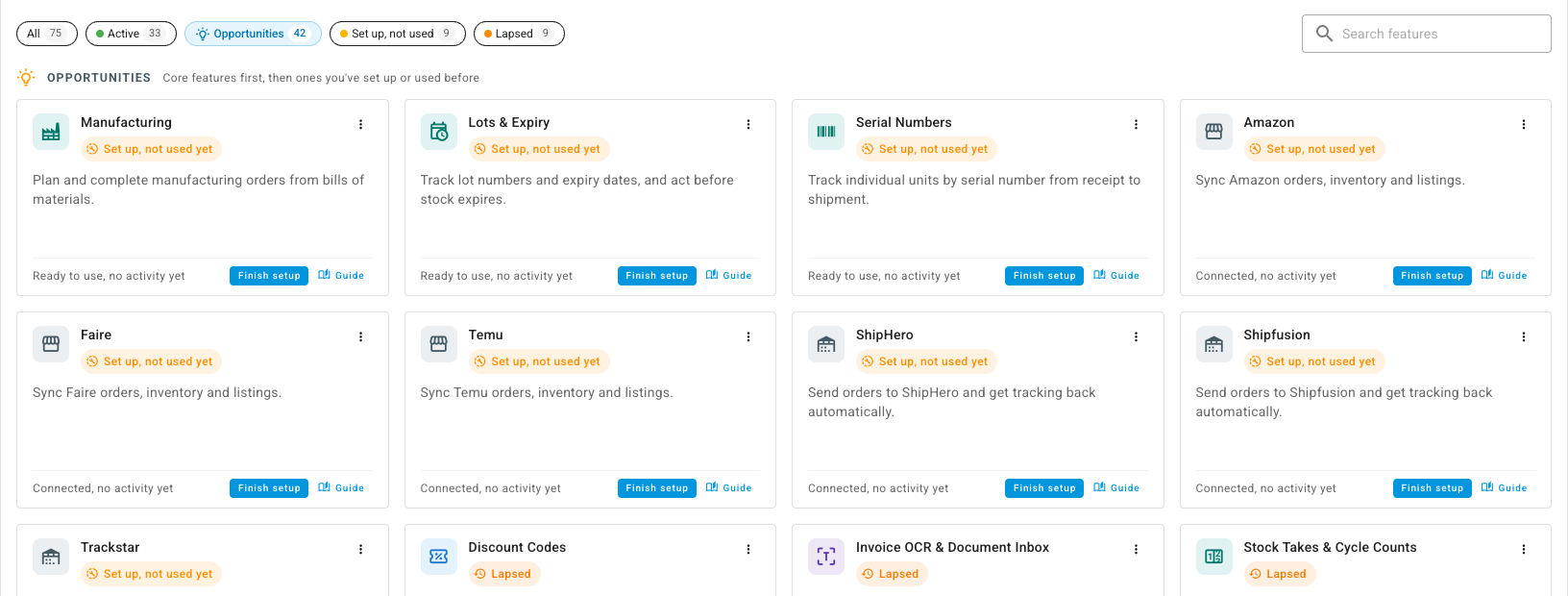Click the Opportunities lightbulb section icon
This screenshot has height=596, width=1568.
tap(26, 78)
